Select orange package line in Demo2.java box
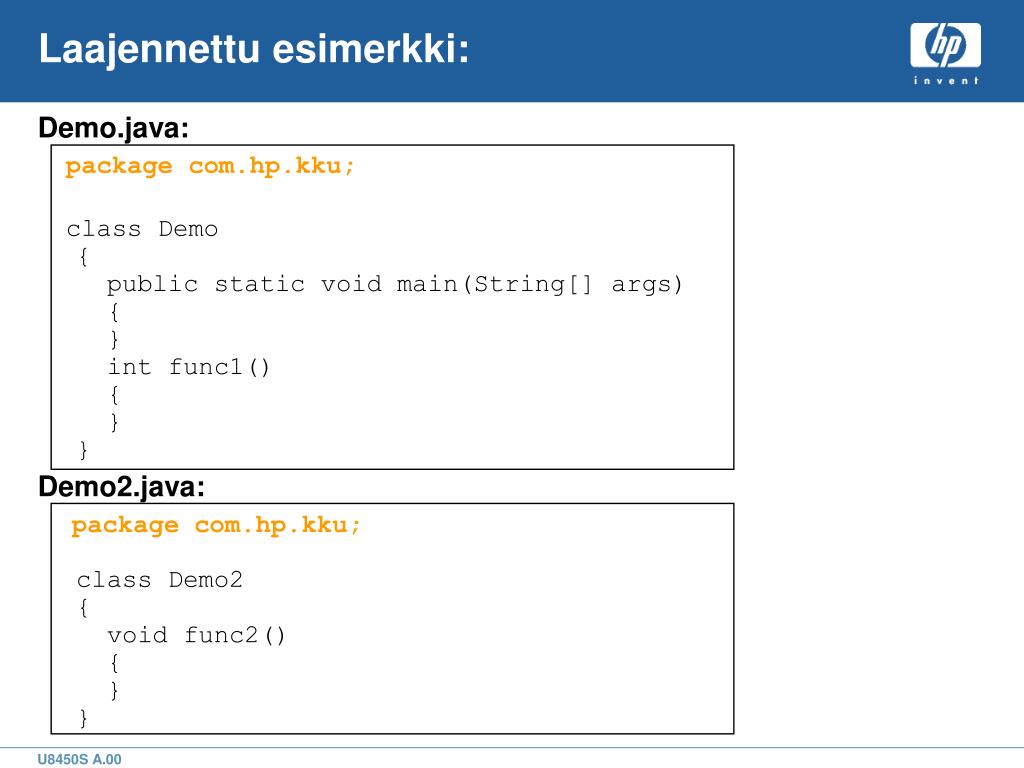 pos(216,526)
